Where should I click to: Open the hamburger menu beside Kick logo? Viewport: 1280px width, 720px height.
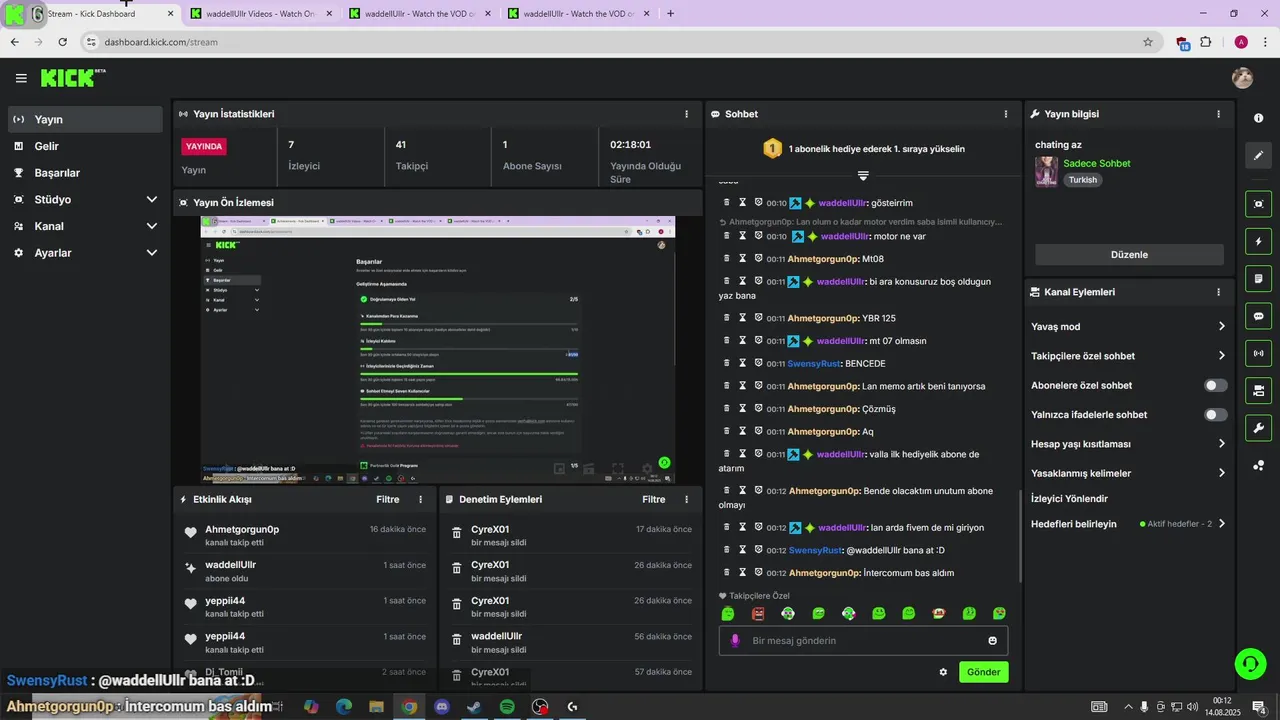pos(21,78)
